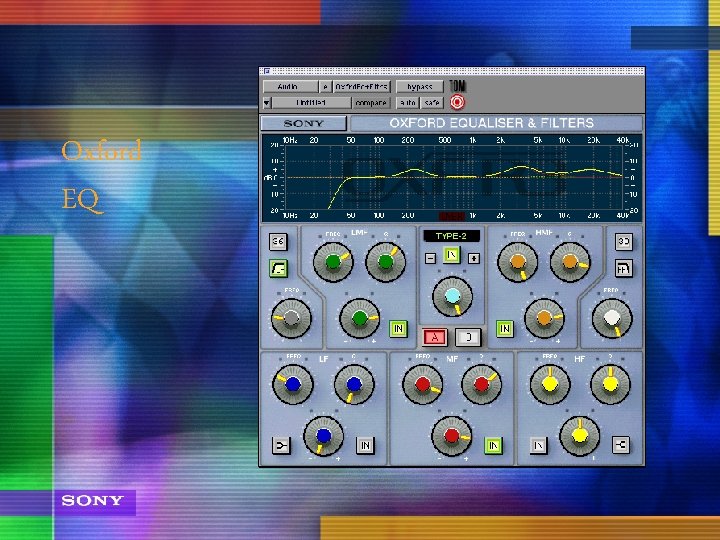Click the HF gain knob
Viewport: 720px width, 540px height.
579,436
